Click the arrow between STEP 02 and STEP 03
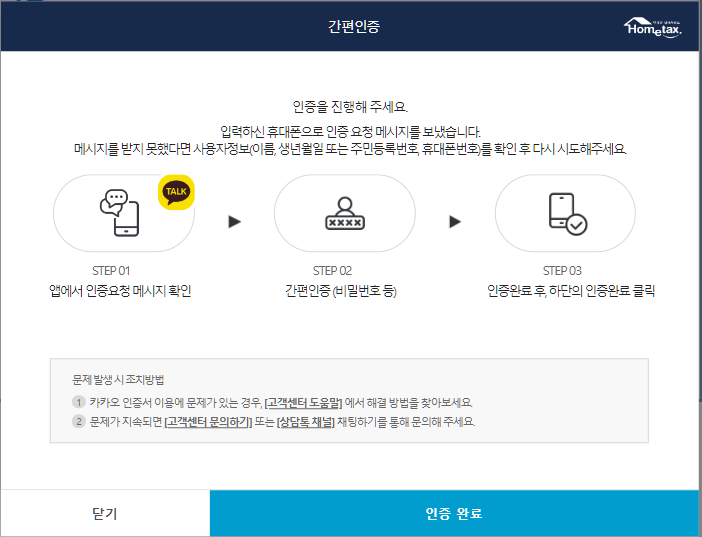The image size is (702, 537). (x=455, y=222)
